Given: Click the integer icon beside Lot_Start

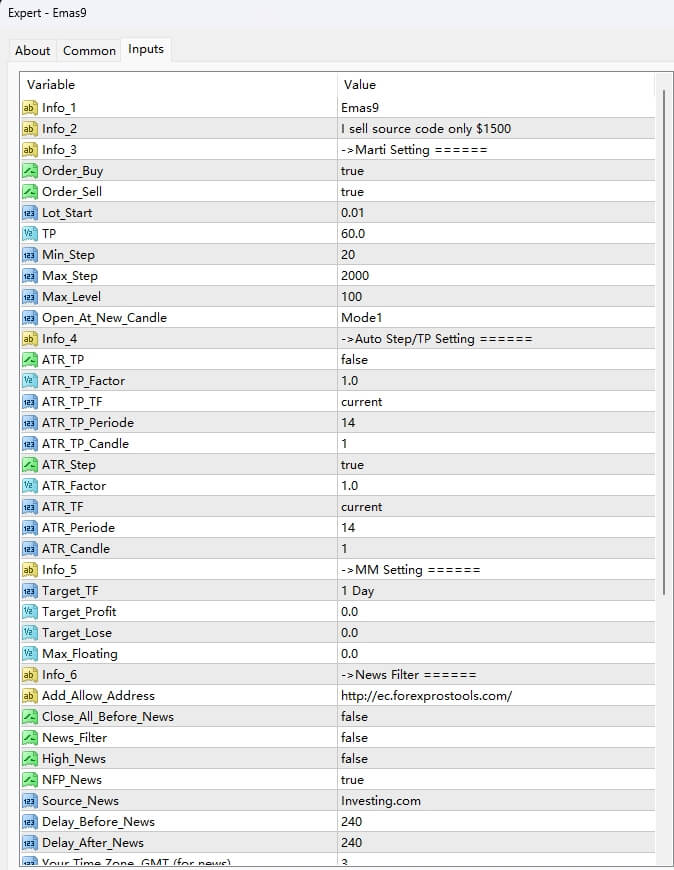Looking at the screenshot, I should coord(29,213).
